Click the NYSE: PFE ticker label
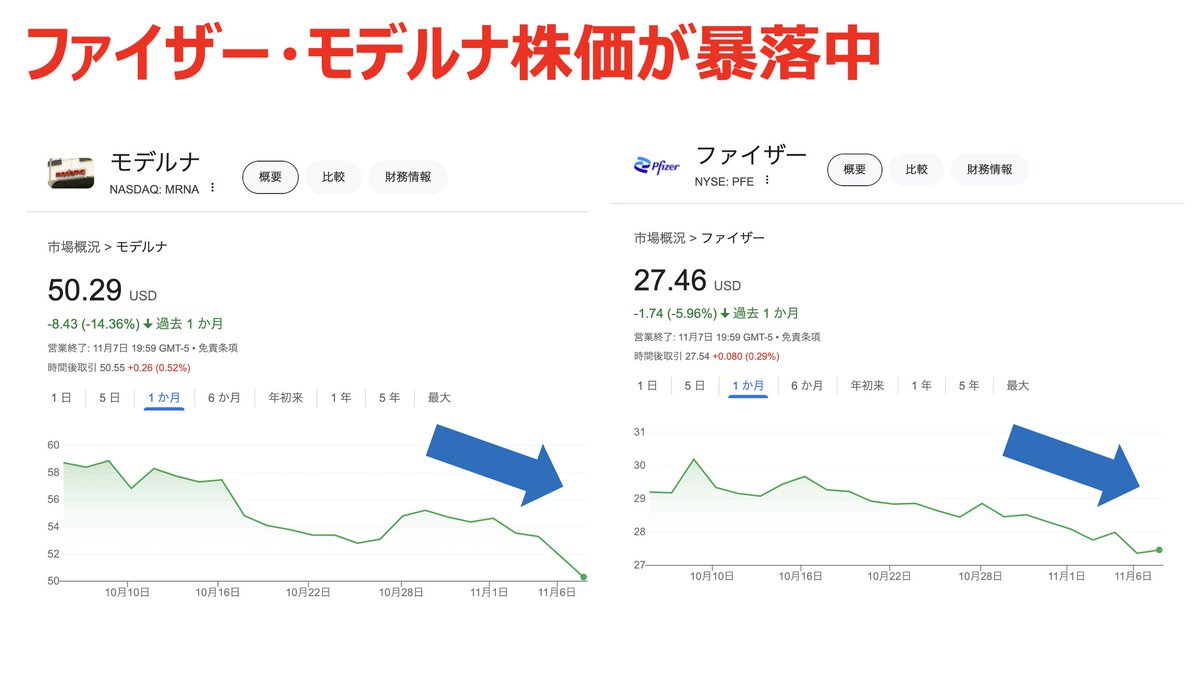 pyautogui.click(x=724, y=181)
